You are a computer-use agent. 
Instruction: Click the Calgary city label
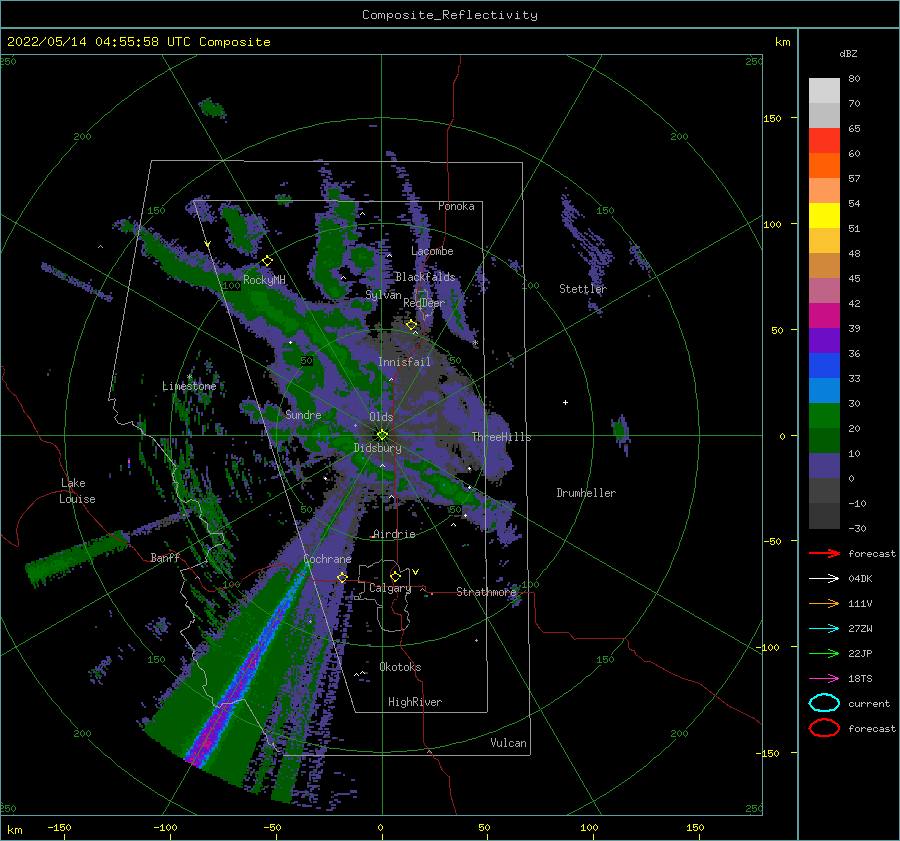[x=390, y=588]
